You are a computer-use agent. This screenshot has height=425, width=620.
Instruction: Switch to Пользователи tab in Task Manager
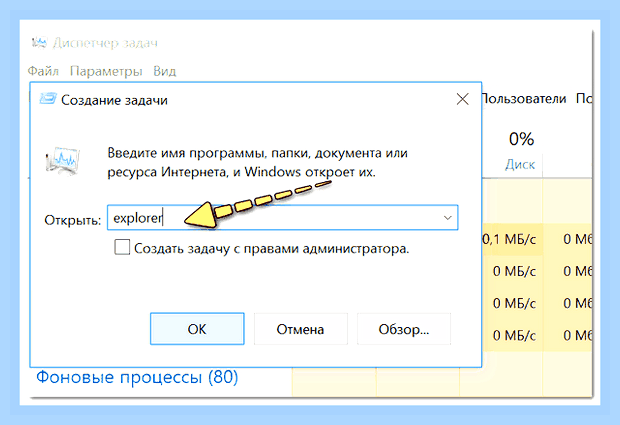[x=524, y=98]
